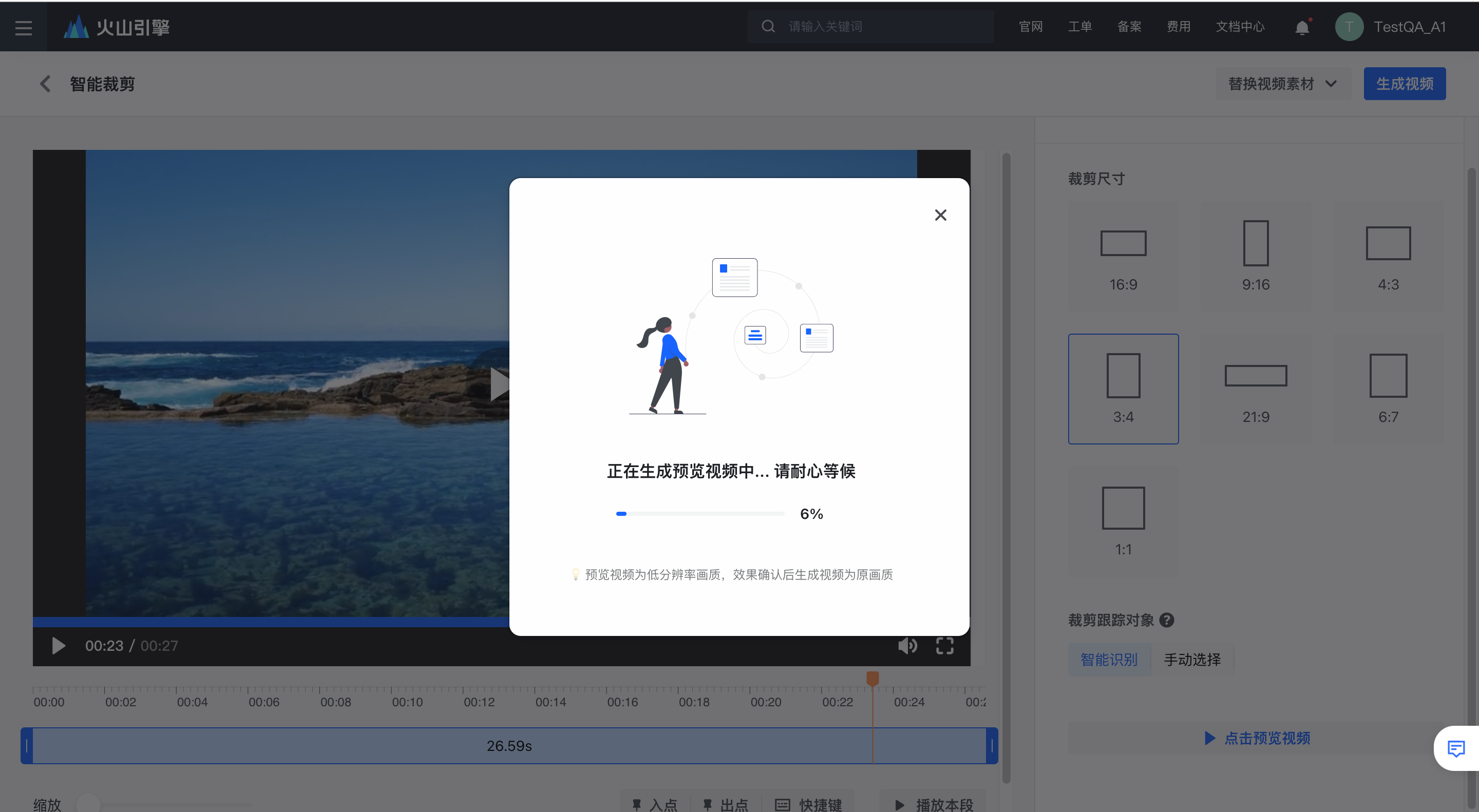
Task: Click the search magnifier icon
Action: [768, 26]
